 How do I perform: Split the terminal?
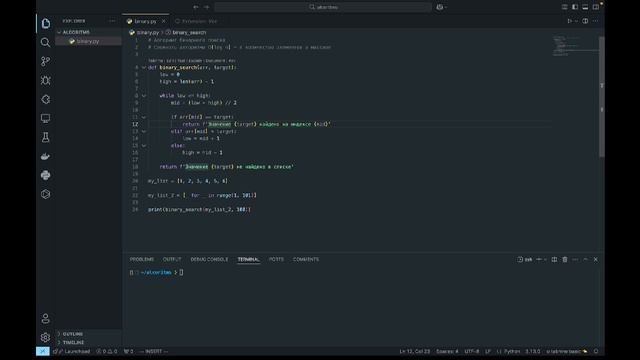tap(554, 260)
